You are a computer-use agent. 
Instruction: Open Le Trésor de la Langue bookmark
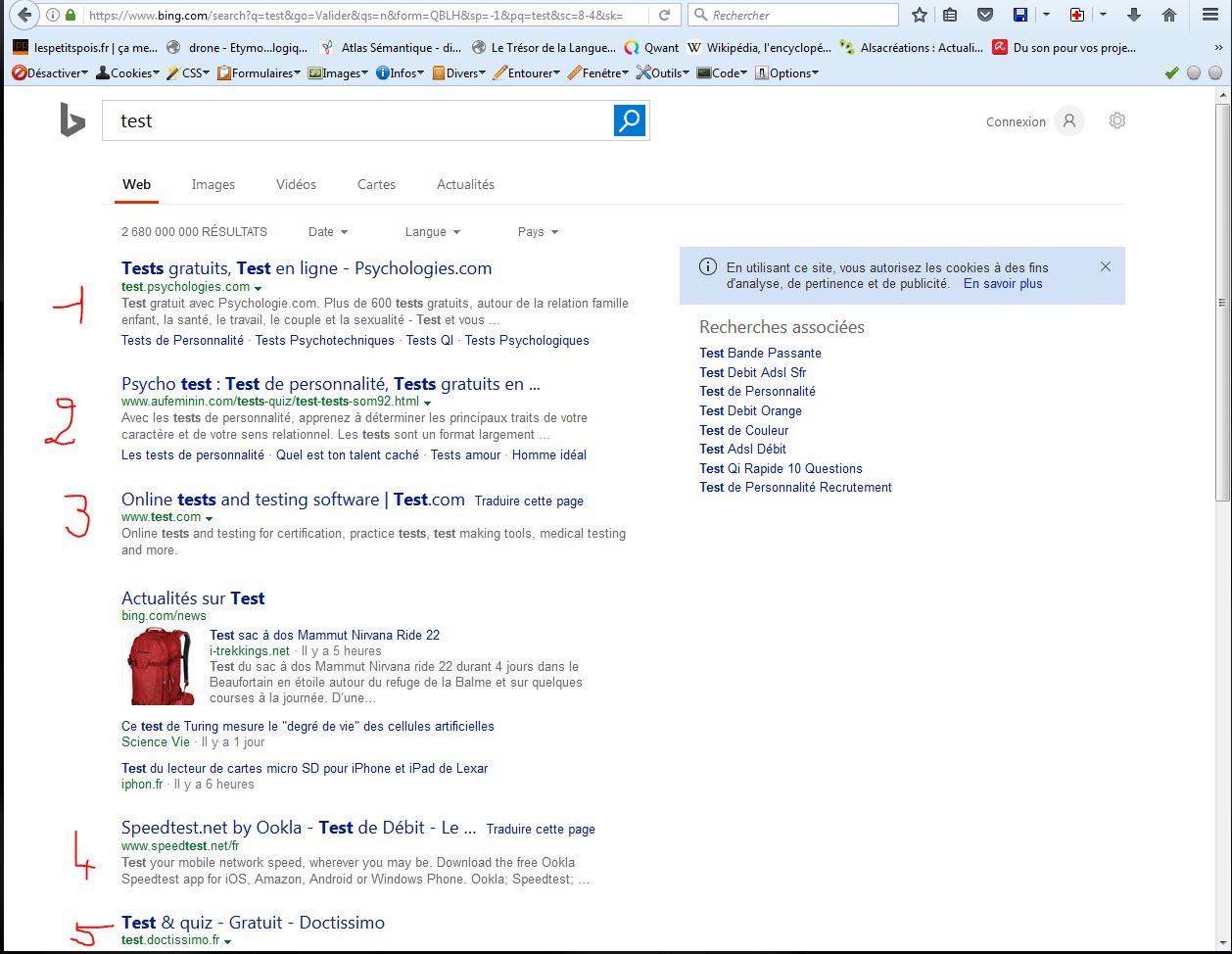tap(544, 47)
